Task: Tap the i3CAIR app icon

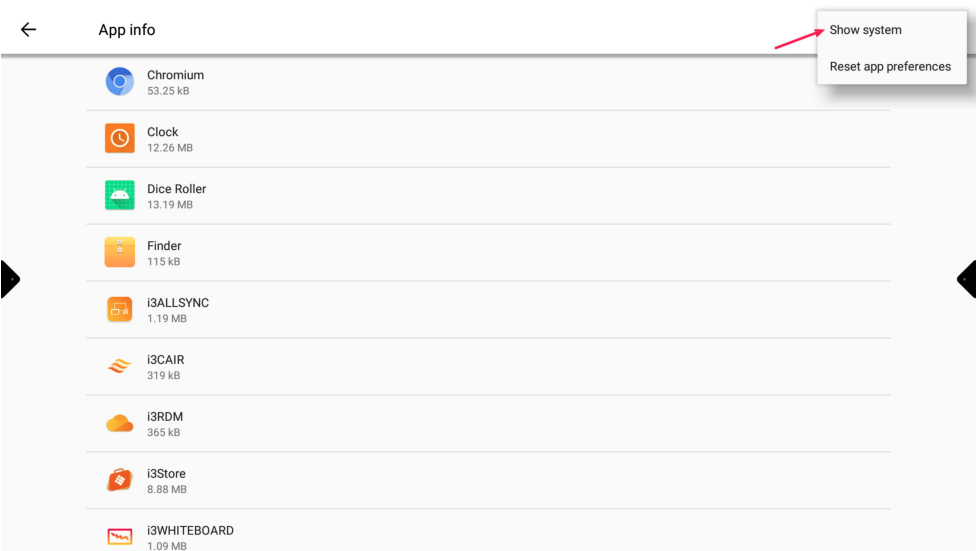Action: pyautogui.click(x=120, y=367)
